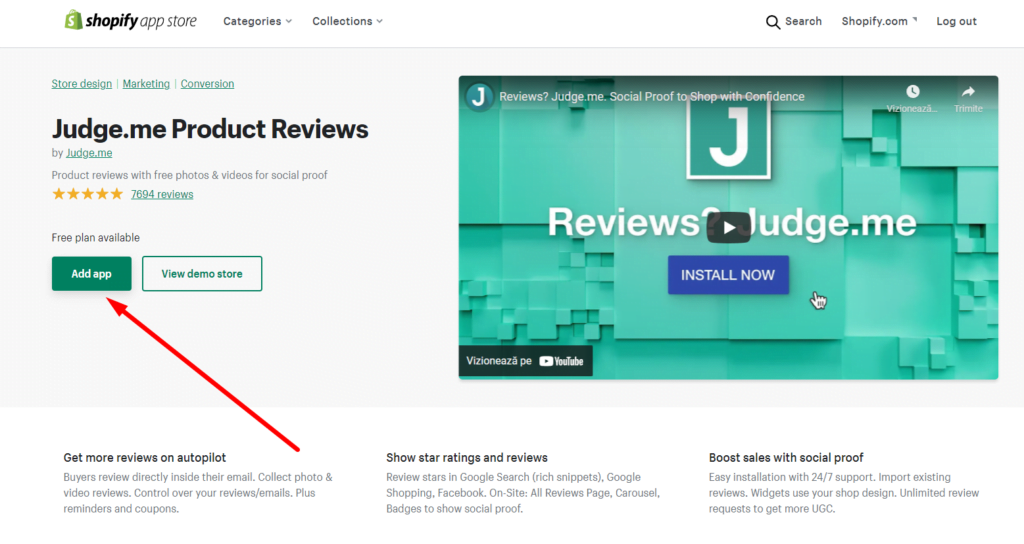Open the Conversion category link
Viewport: 1024px width, 544px height.
coord(207,84)
